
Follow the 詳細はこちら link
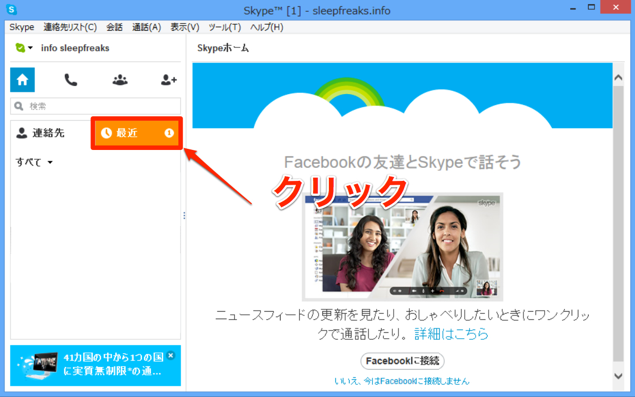click(x=451, y=334)
